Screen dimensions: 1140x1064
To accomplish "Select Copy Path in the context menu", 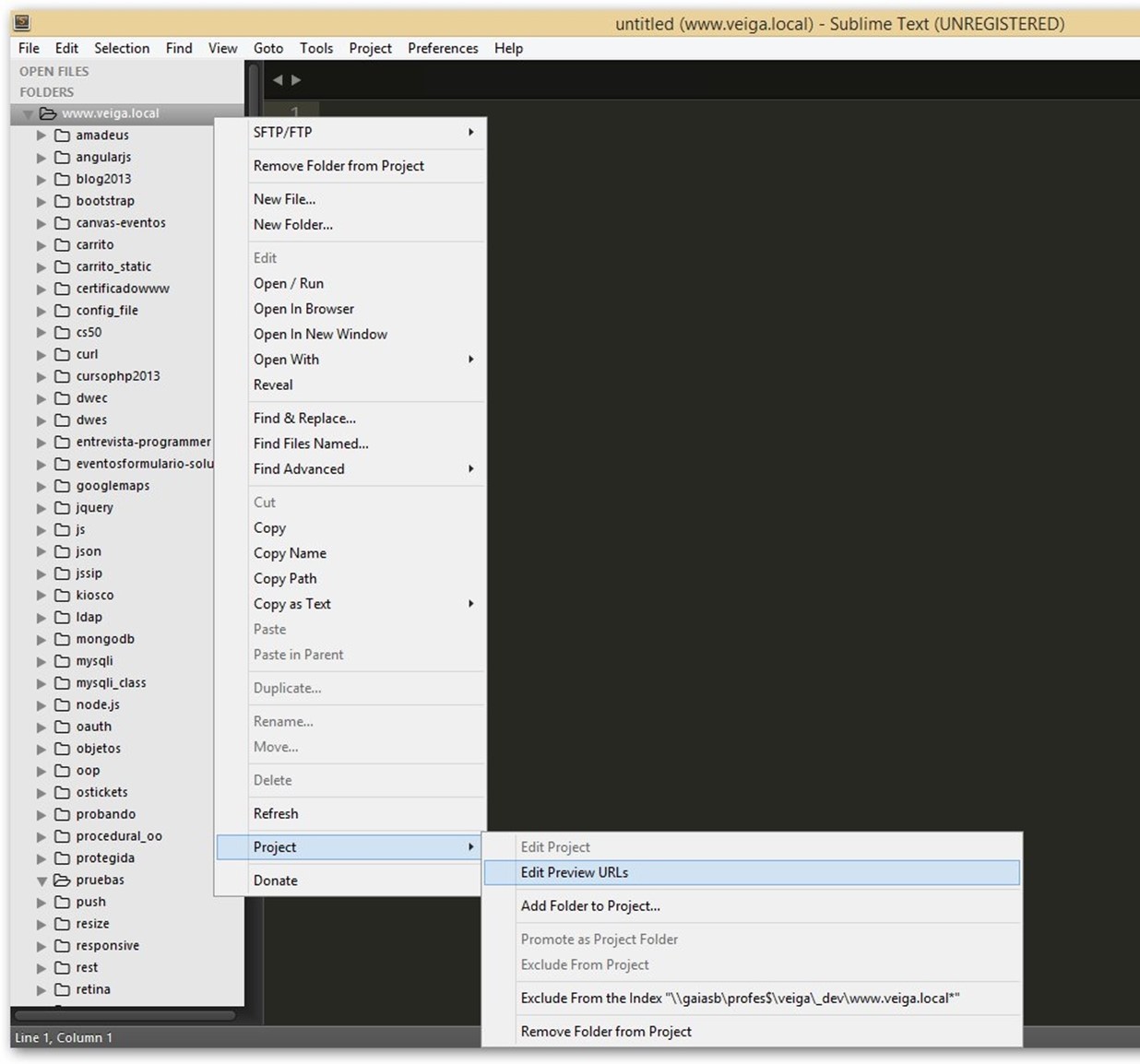I will point(285,578).
